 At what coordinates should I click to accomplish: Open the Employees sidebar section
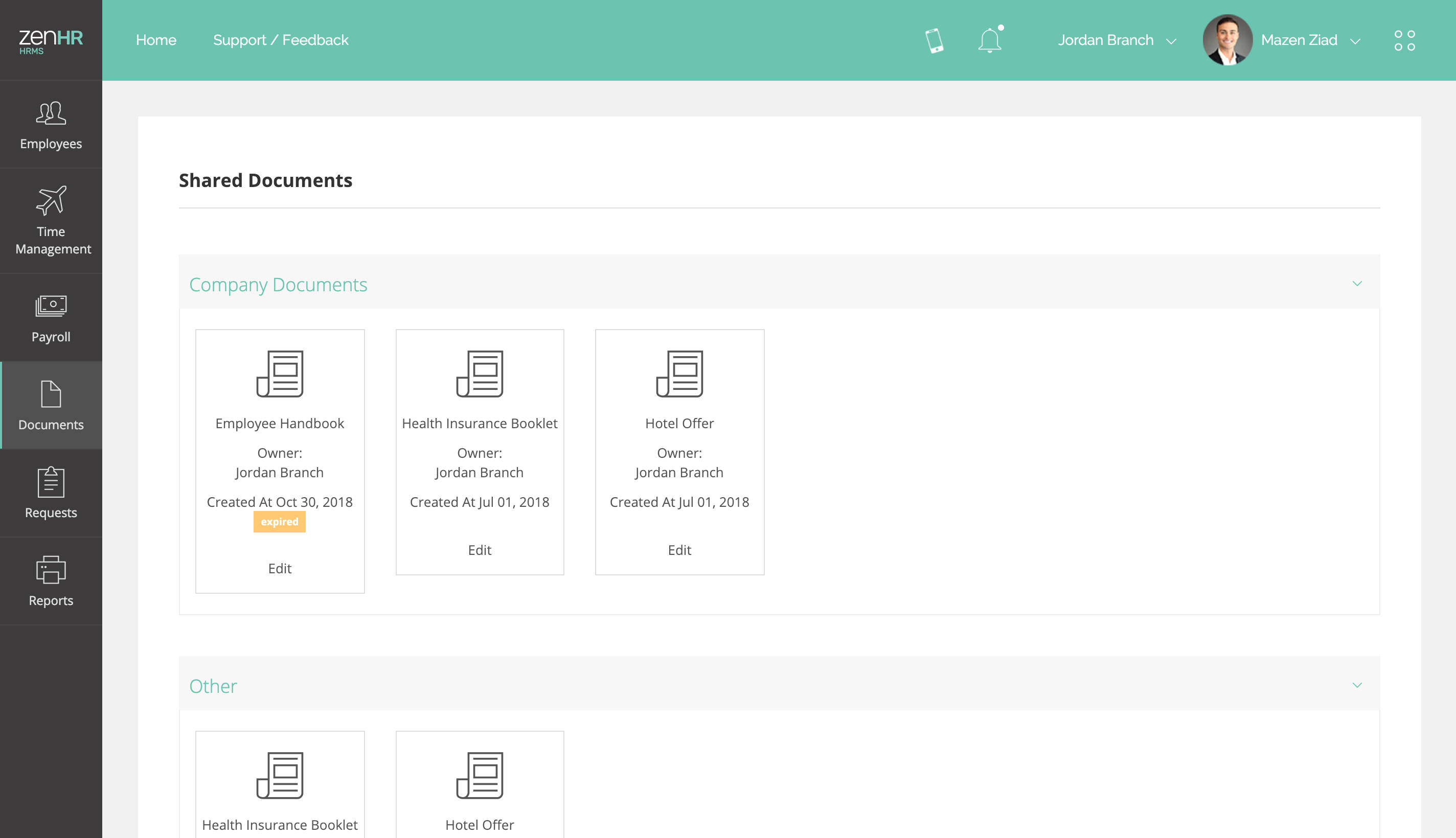pos(51,125)
